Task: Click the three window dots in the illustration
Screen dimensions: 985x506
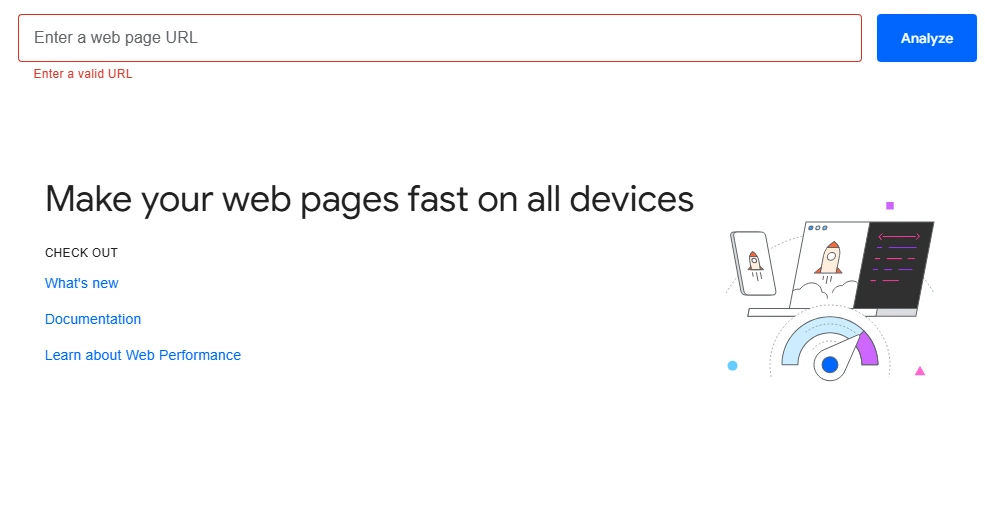Action: point(816,228)
